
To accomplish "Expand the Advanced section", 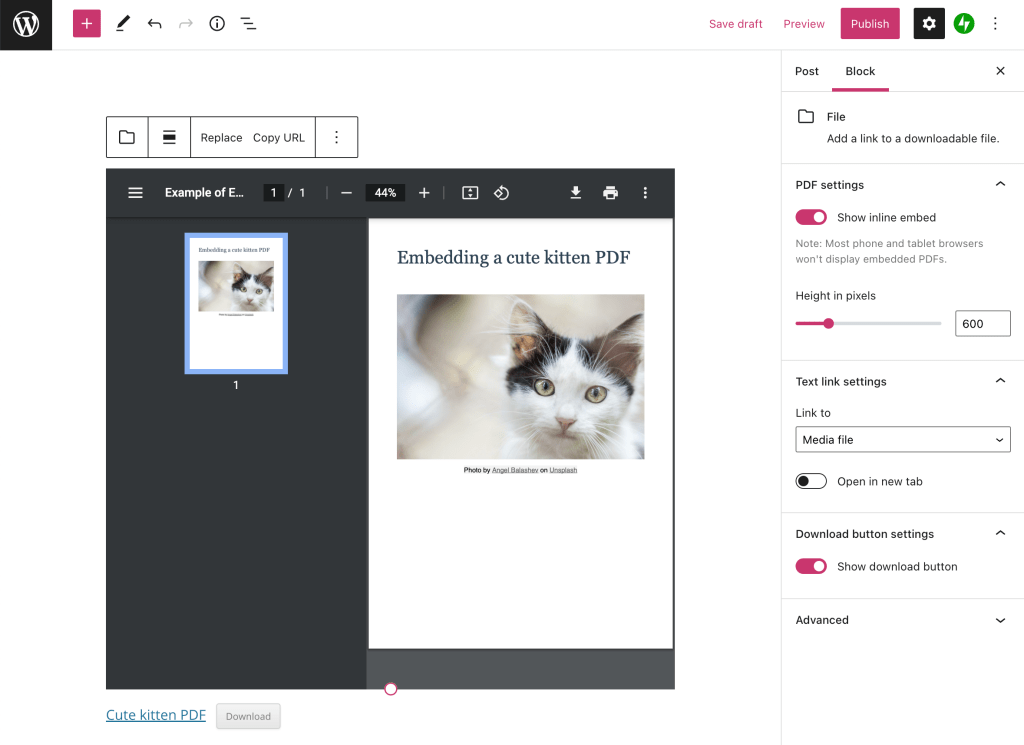I will [1000, 620].
